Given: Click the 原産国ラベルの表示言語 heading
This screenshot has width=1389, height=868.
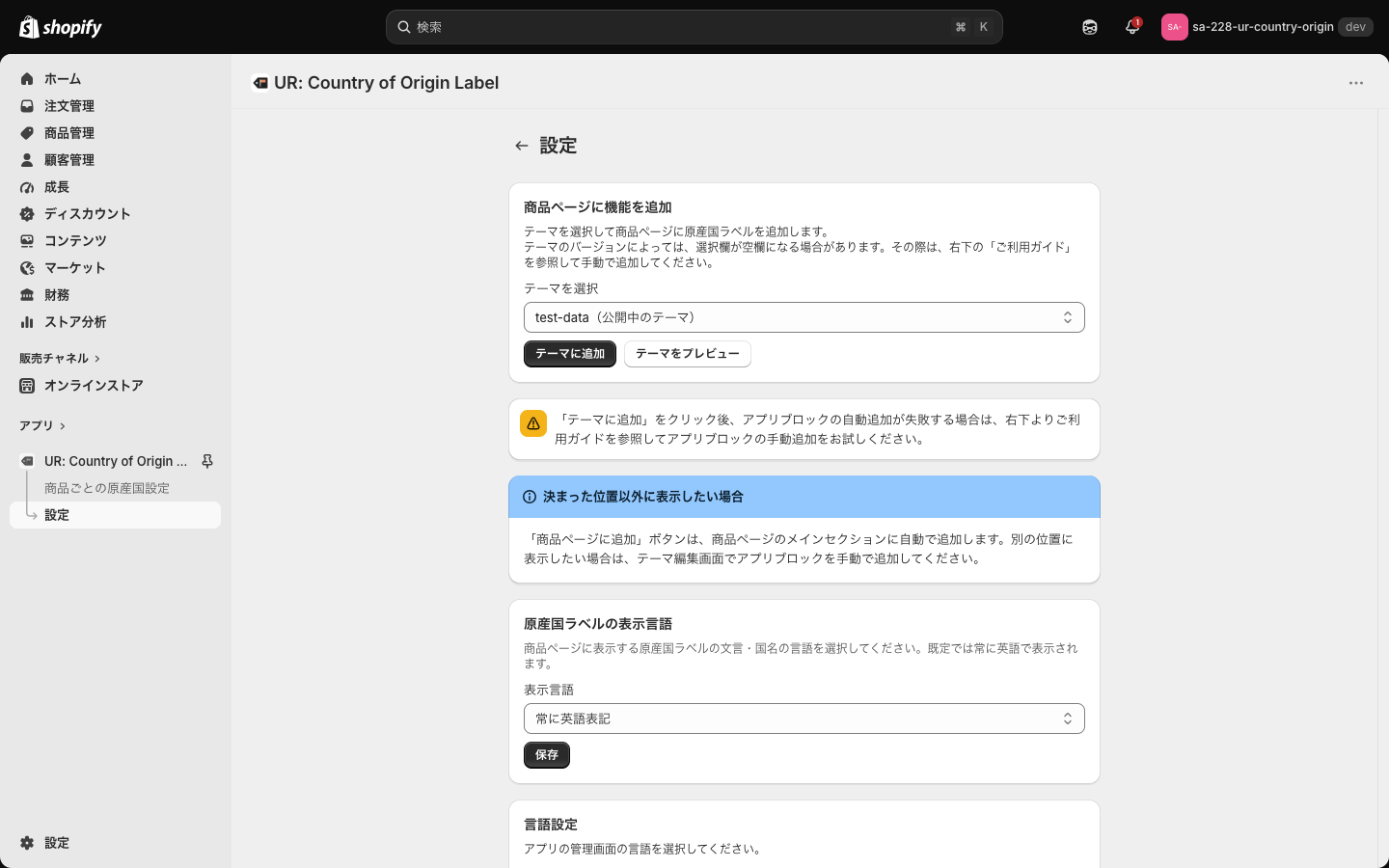Looking at the screenshot, I should tap(598, 624).
